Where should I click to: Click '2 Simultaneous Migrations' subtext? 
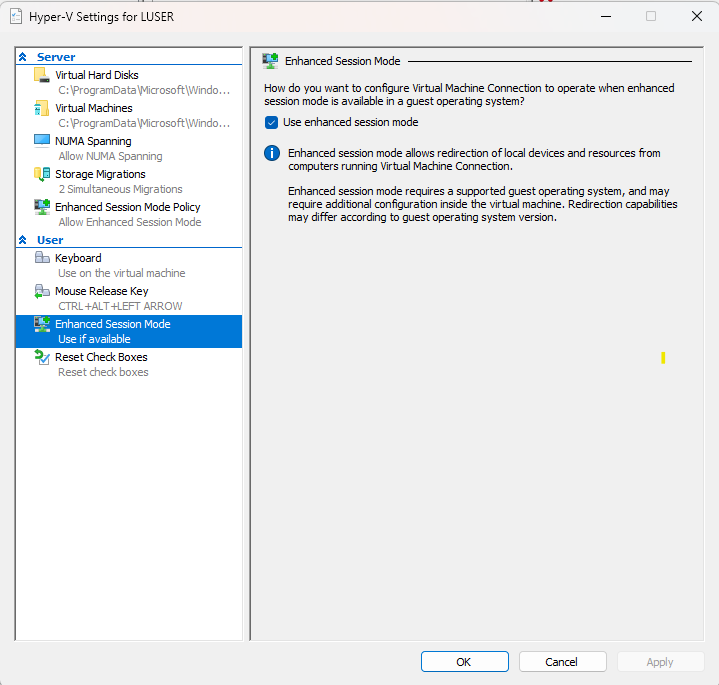coord(121,189)
